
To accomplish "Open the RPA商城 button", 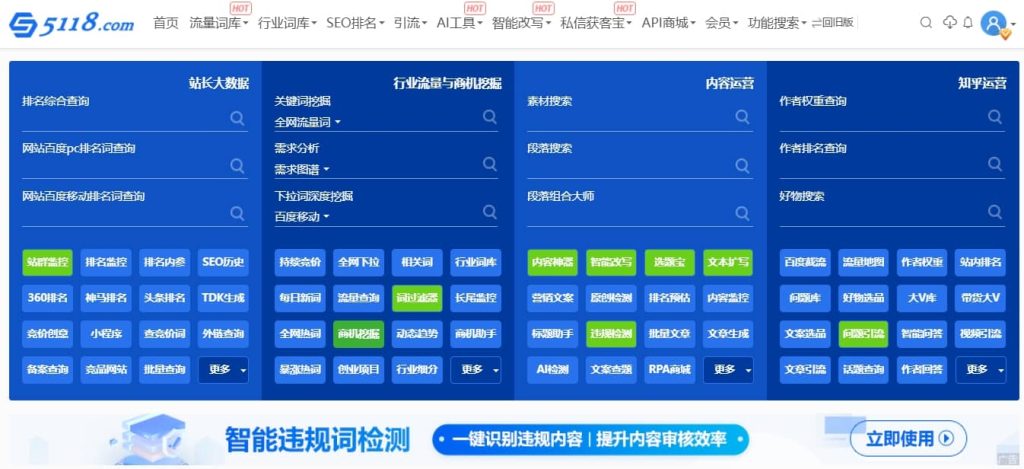I will [x=670, y=370].
